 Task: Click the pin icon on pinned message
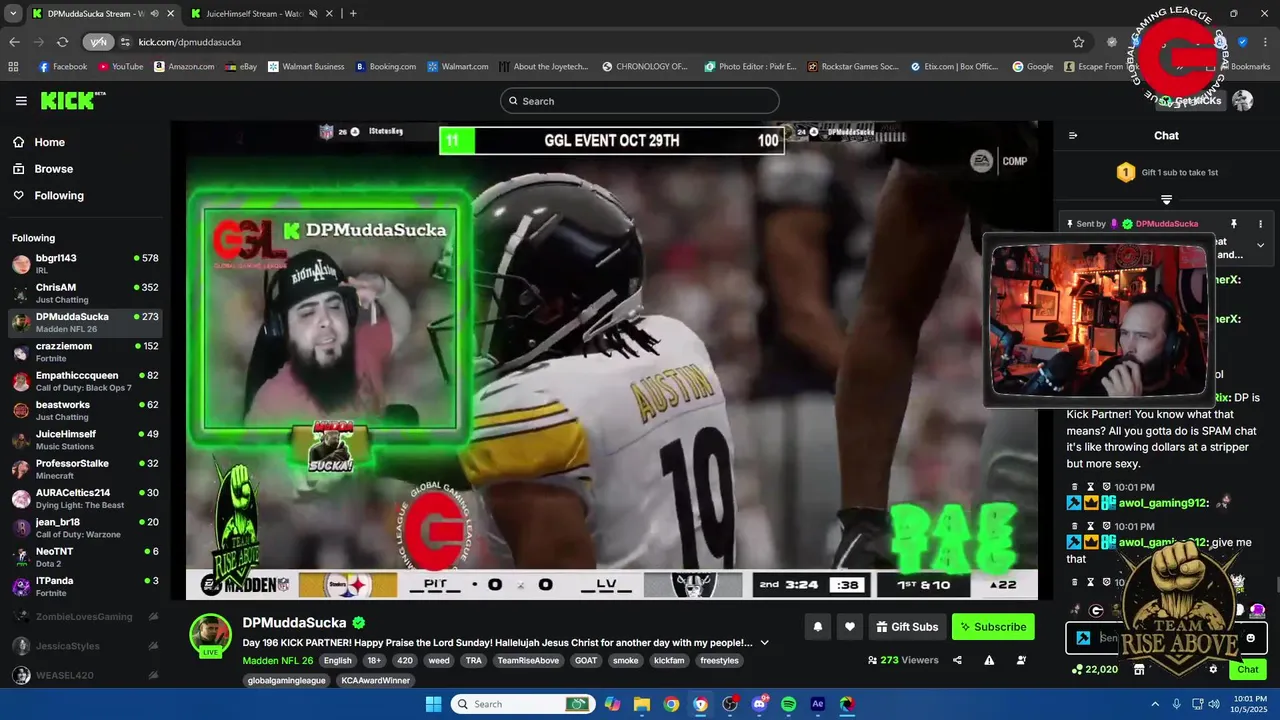tap(1233, 224)
